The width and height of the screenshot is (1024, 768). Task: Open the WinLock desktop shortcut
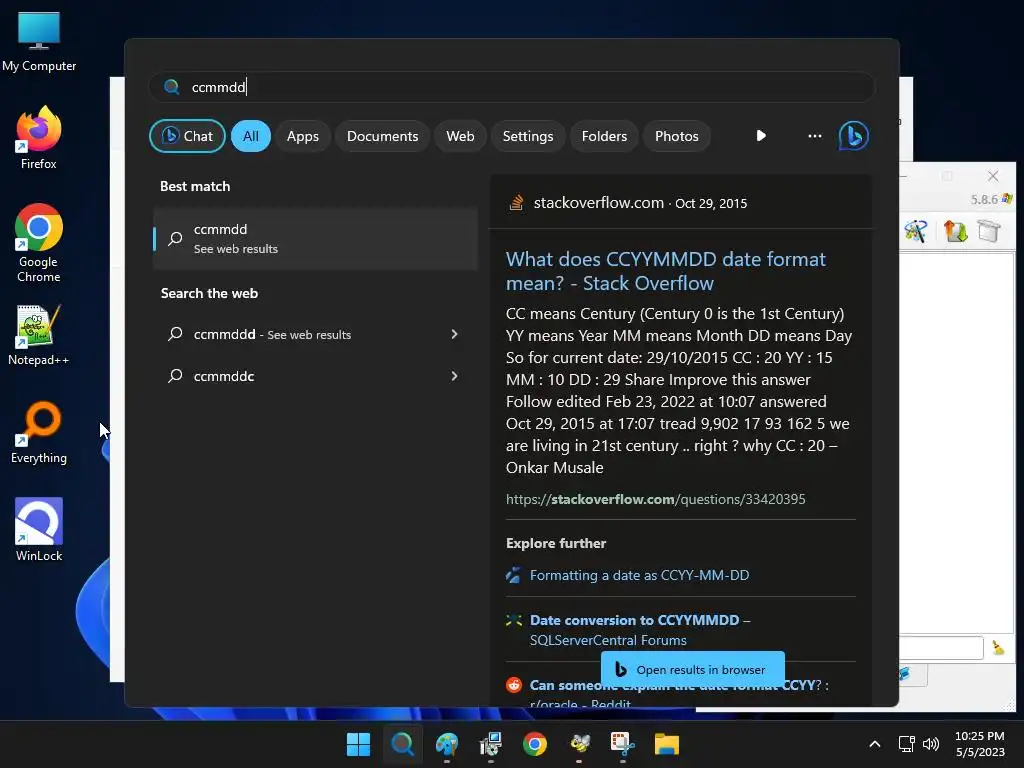(x=39, y=530)
